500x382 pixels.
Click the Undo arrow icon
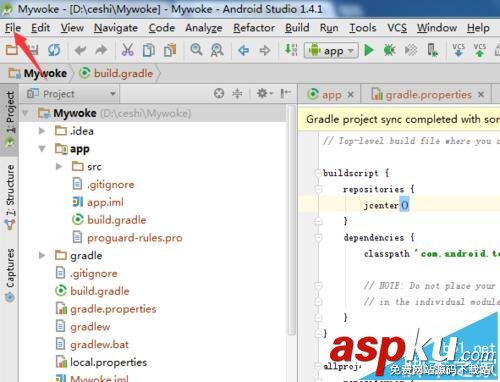[80, 50]
